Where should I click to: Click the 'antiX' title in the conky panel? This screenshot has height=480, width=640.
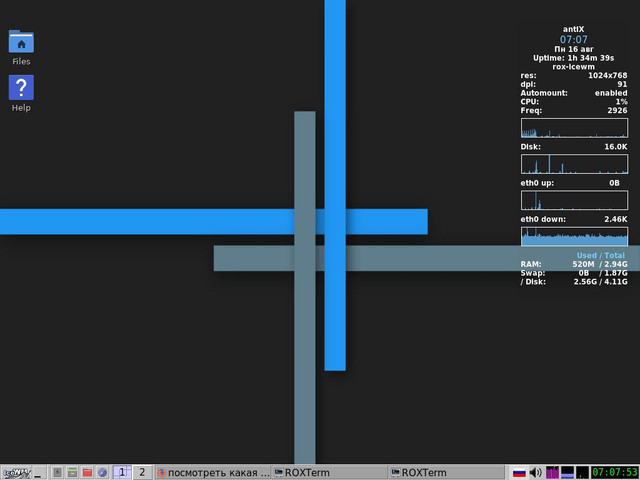pyautogui.click(x=573, y=29)
